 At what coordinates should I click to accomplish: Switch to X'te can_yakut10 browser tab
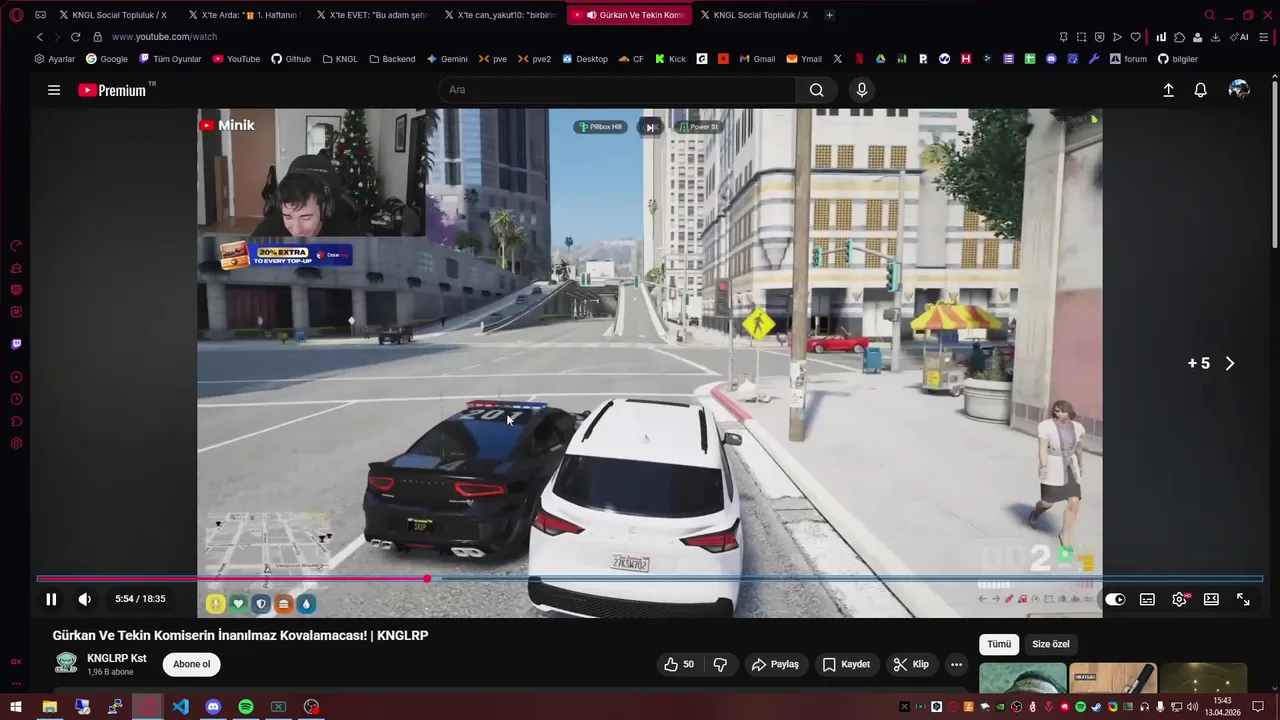(x=499, y=15)
